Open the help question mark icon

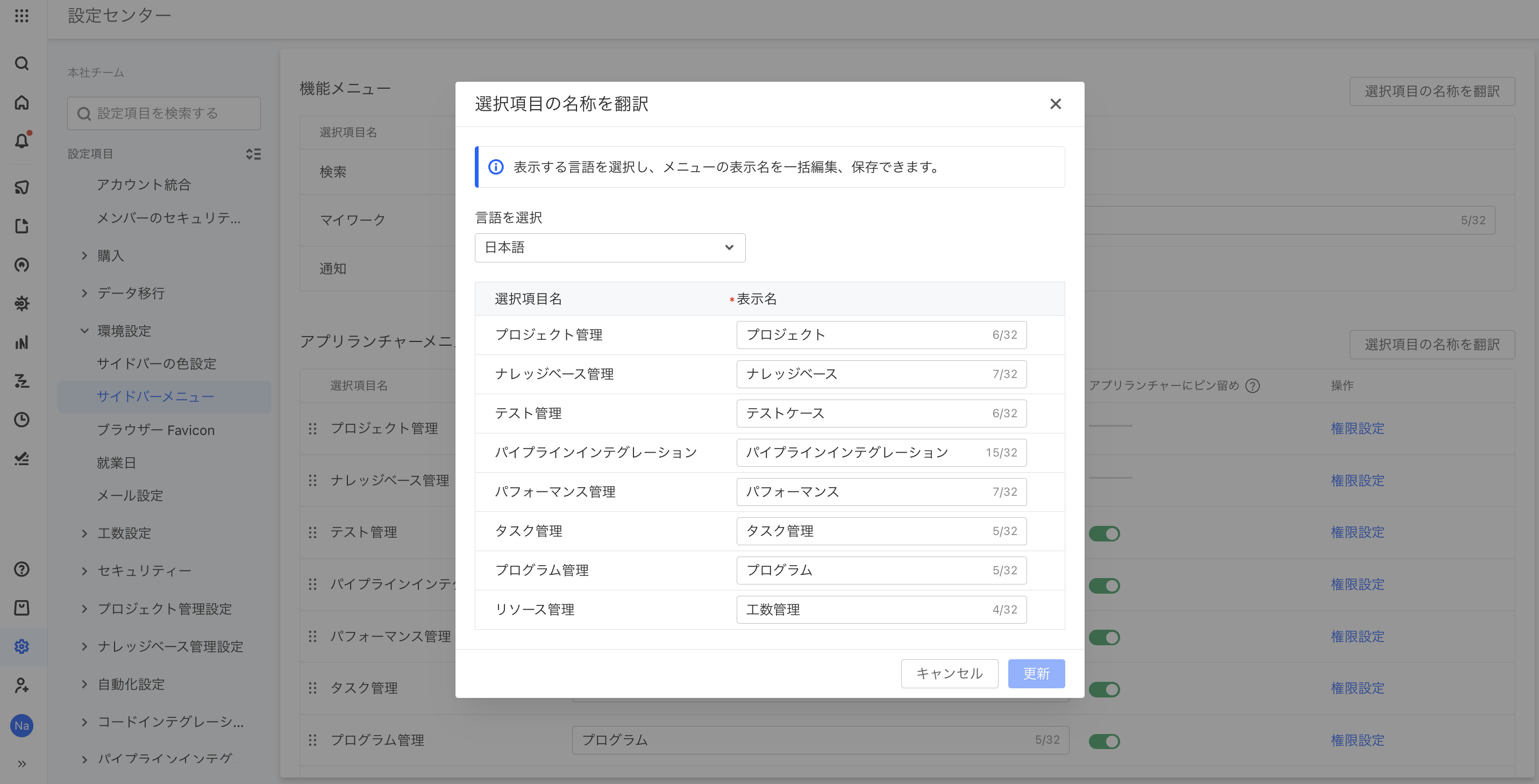22,569
